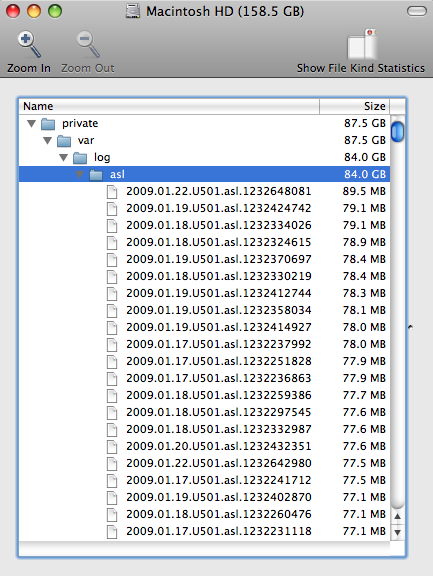This screenshot has height=576, width=433.
Task: Collapse the private folder triangle
Action: pos(32,123)
